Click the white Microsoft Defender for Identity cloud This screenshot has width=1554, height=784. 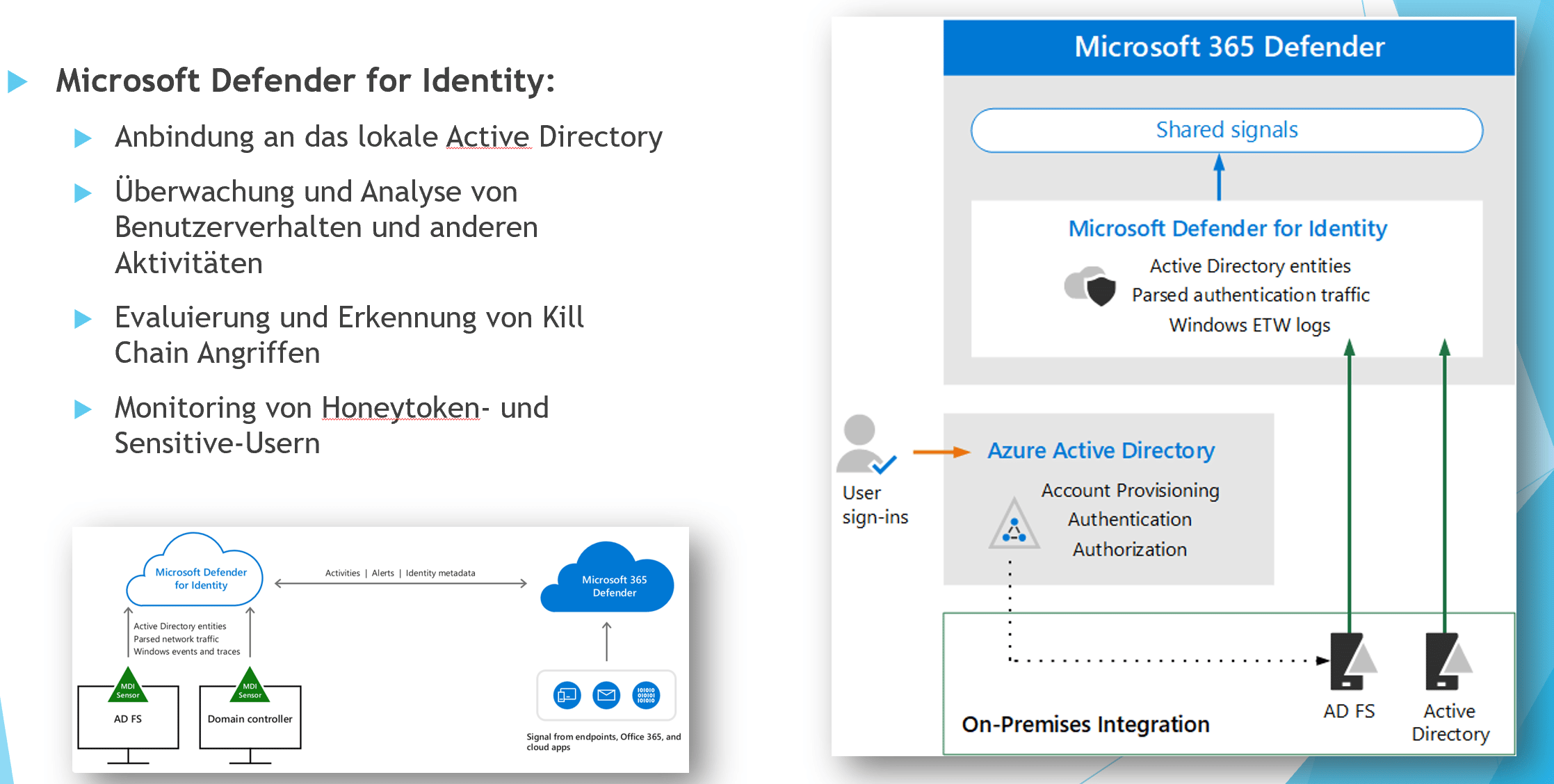tap(195, 570)
